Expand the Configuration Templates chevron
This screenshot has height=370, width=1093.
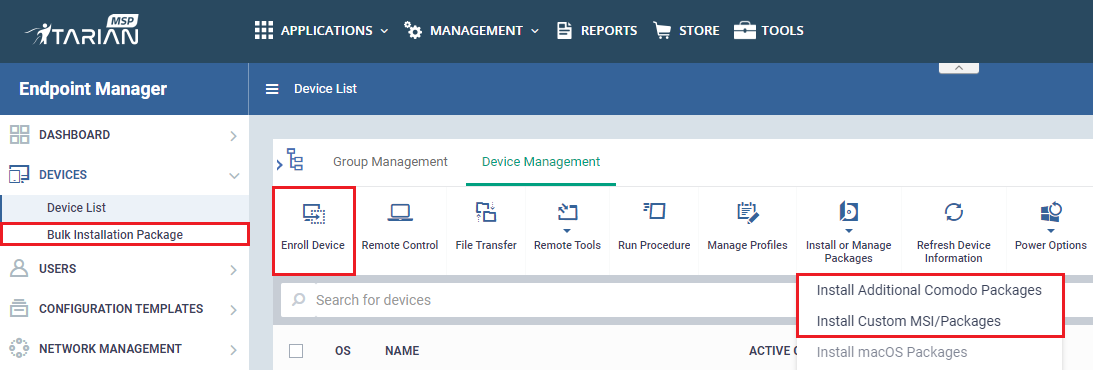click(x=234, y=309)
